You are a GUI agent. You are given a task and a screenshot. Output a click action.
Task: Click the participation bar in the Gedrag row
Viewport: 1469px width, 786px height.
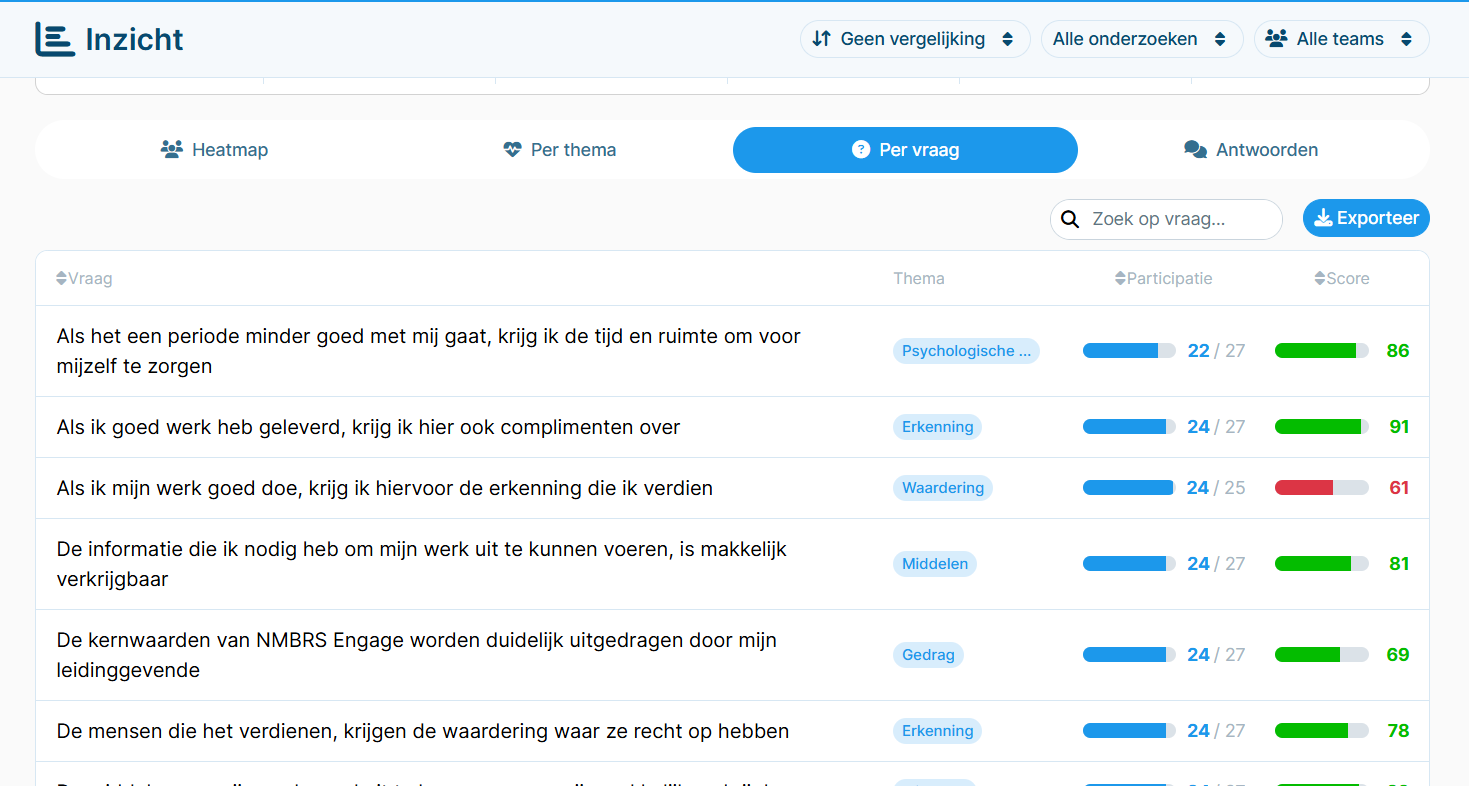(x=1129, y=655)
